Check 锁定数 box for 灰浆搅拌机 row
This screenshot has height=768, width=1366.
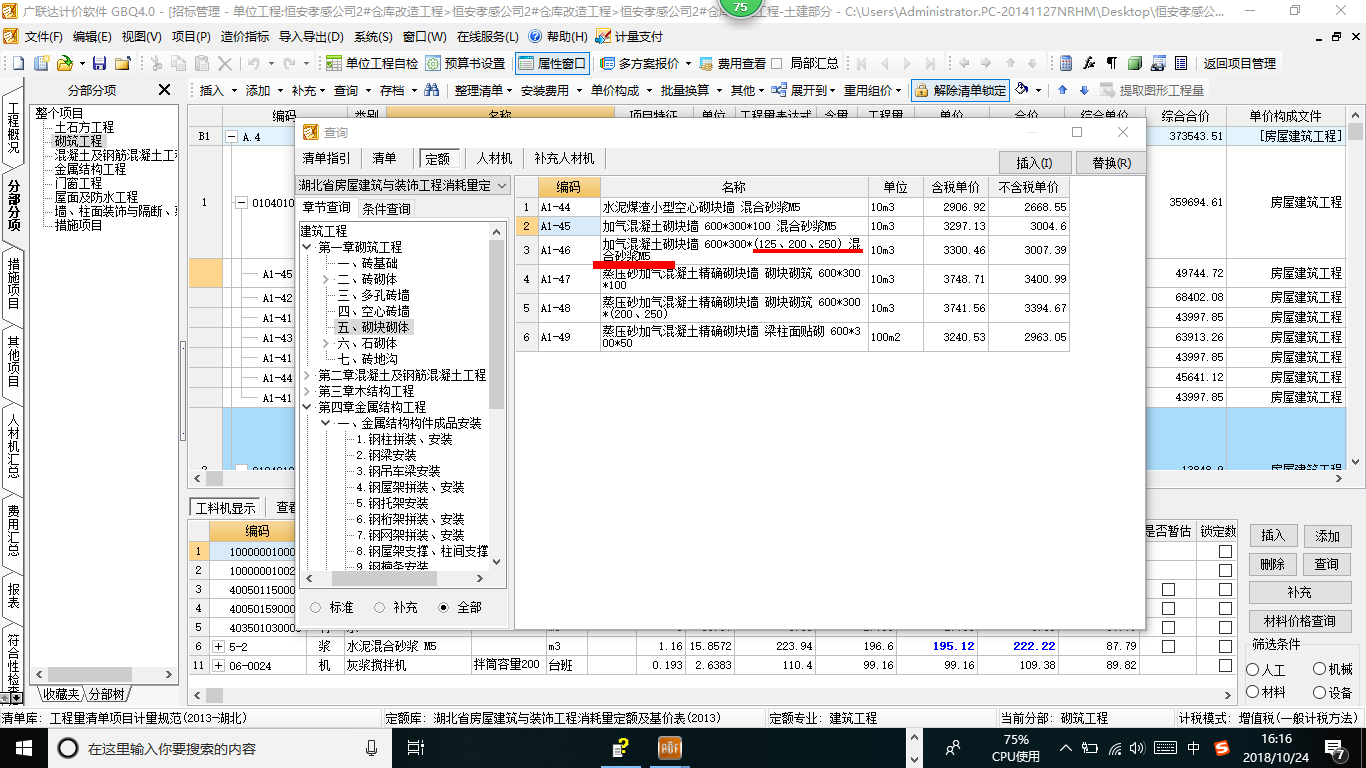click(x=1225, y=665)
